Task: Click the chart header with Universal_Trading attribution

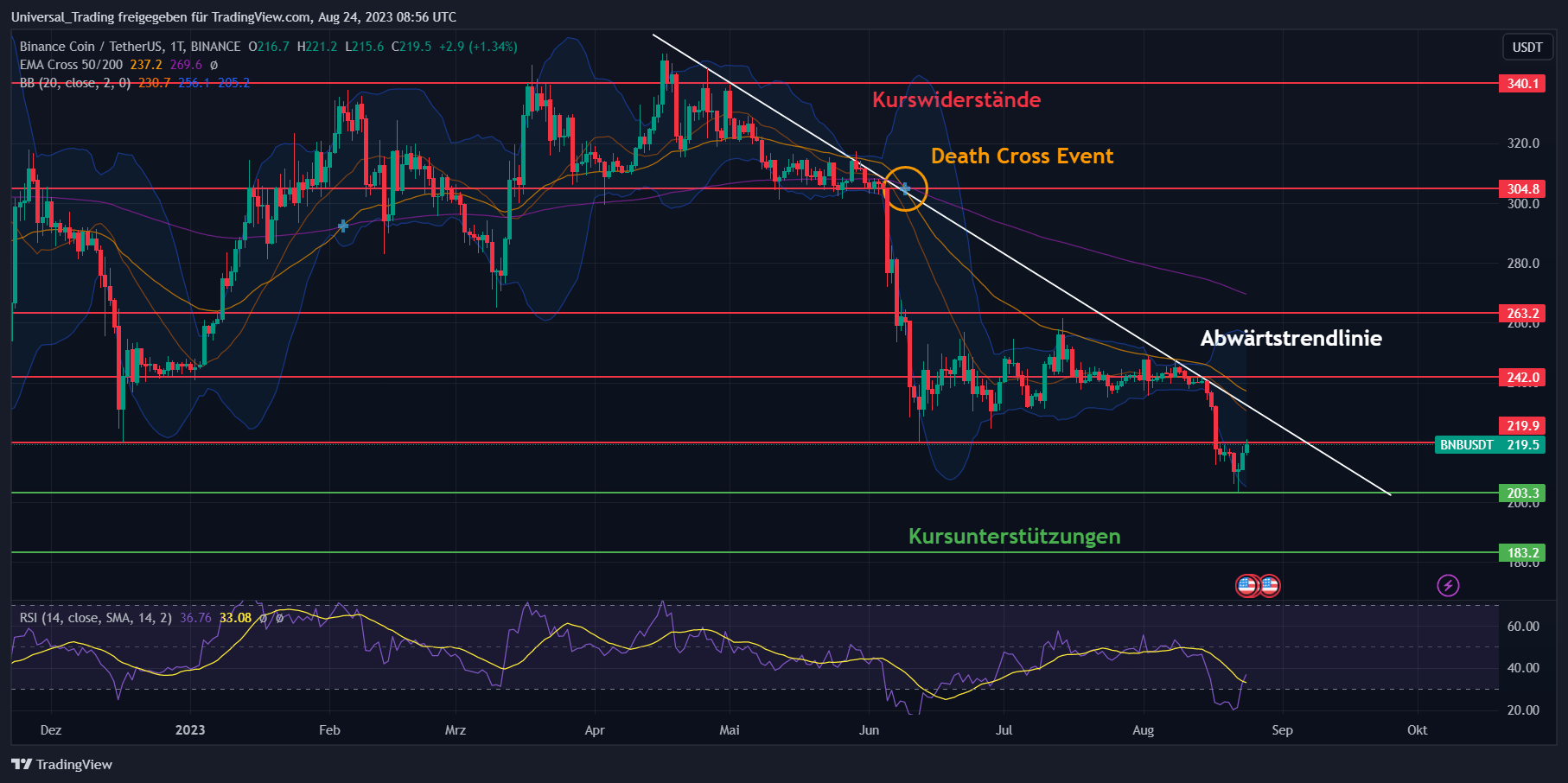Action: [233, 17]
